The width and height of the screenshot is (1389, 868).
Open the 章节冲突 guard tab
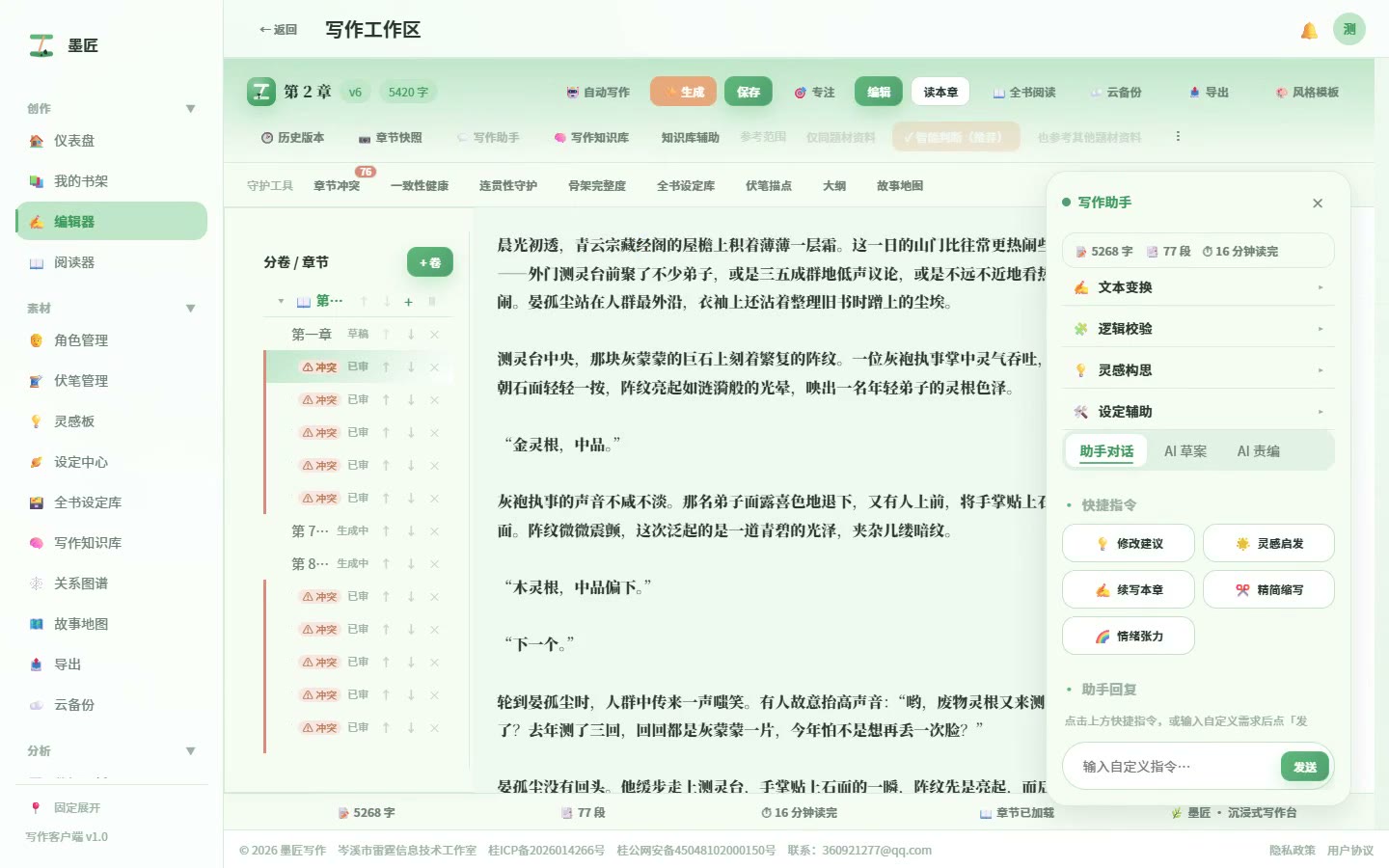tap(337, 186)
